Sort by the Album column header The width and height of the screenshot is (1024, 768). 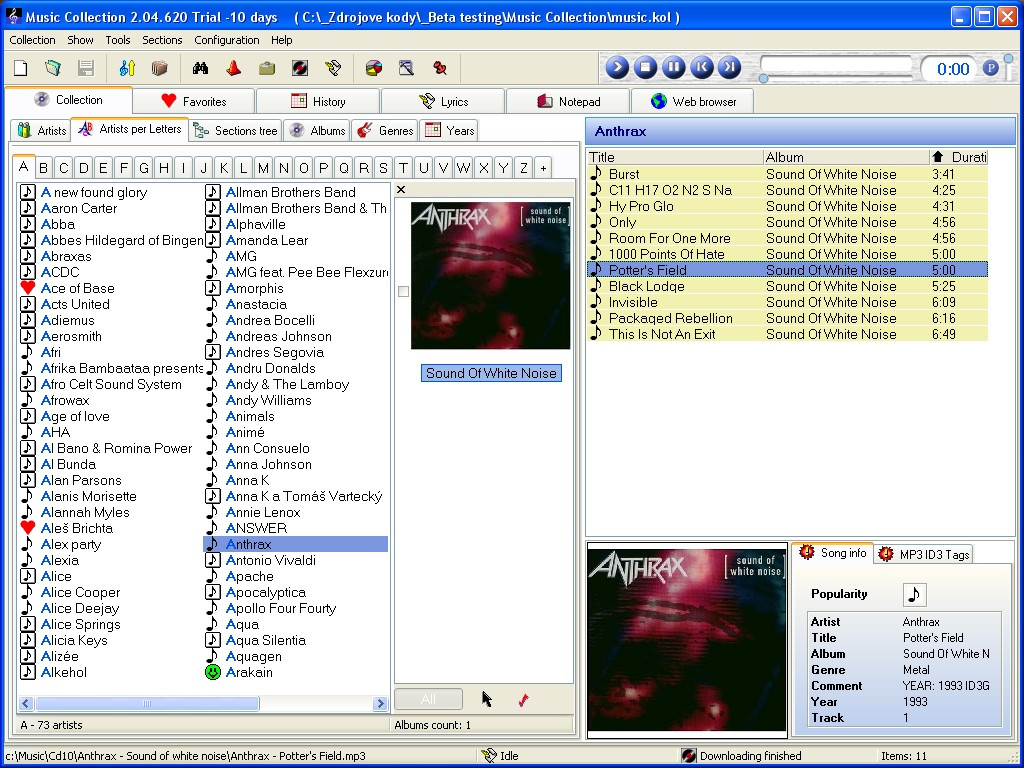point(846,157)
